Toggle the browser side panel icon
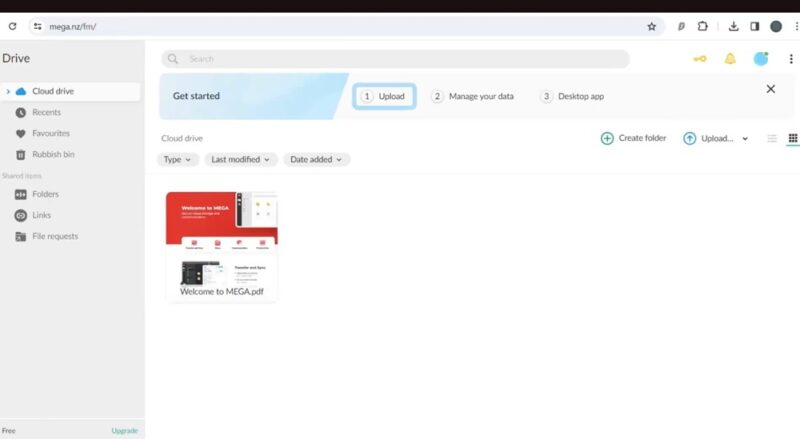 pyautogui.click(x=755, y=26)
